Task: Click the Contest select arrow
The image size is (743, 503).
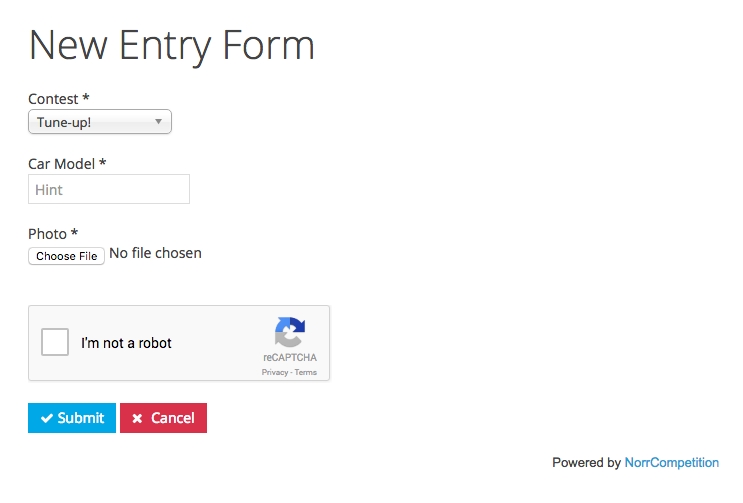Action: 159,122
